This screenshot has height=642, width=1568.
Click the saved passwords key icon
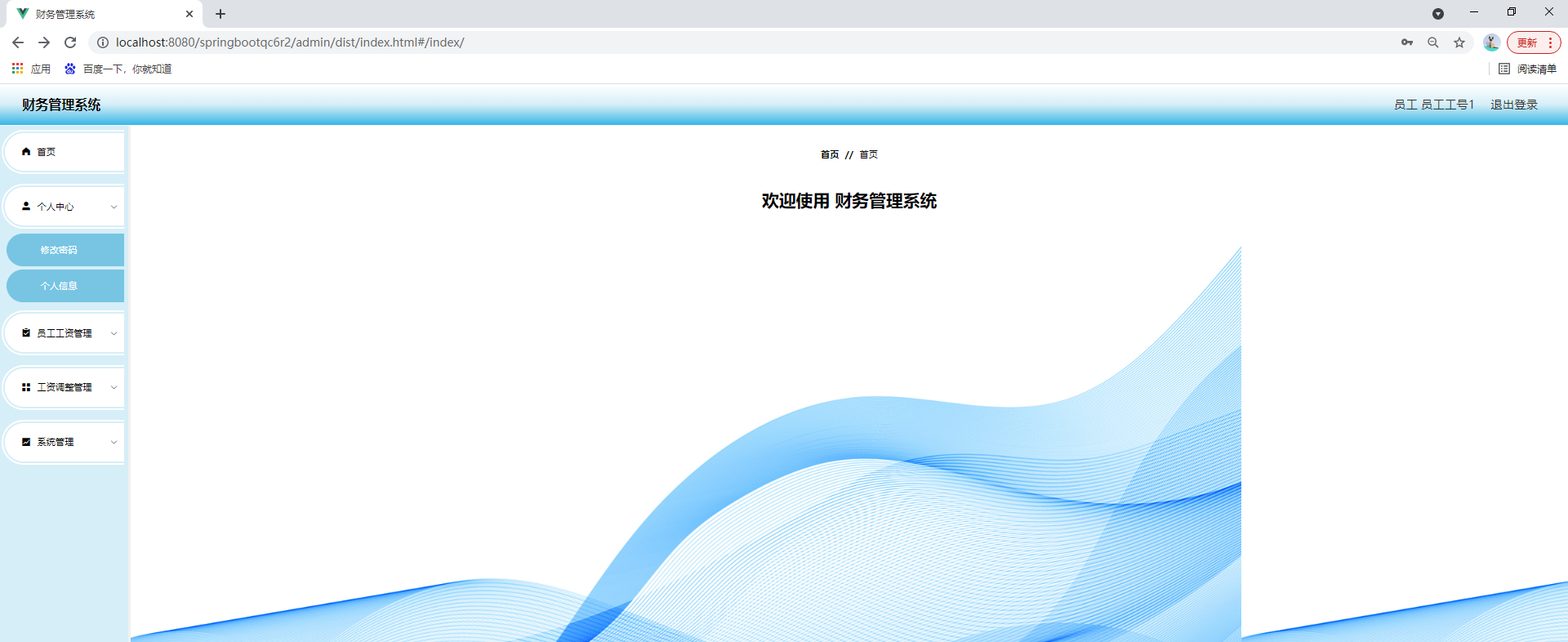(x=1407, y=42)
